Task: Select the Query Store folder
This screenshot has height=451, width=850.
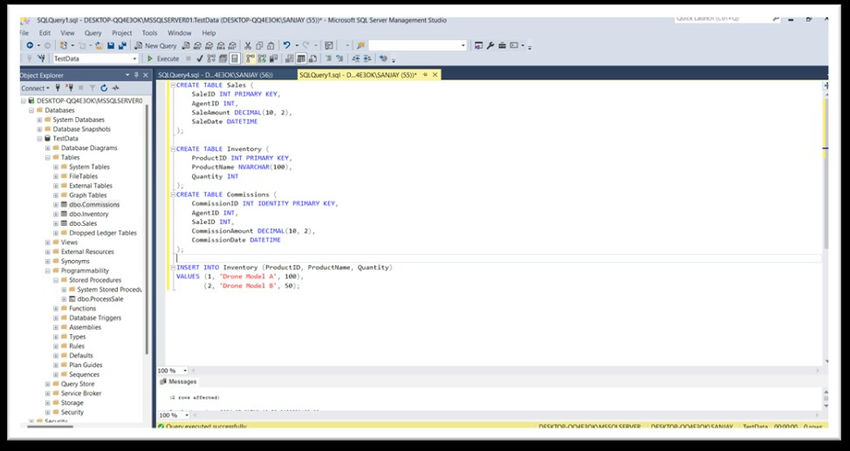Action: coord(78,384)
